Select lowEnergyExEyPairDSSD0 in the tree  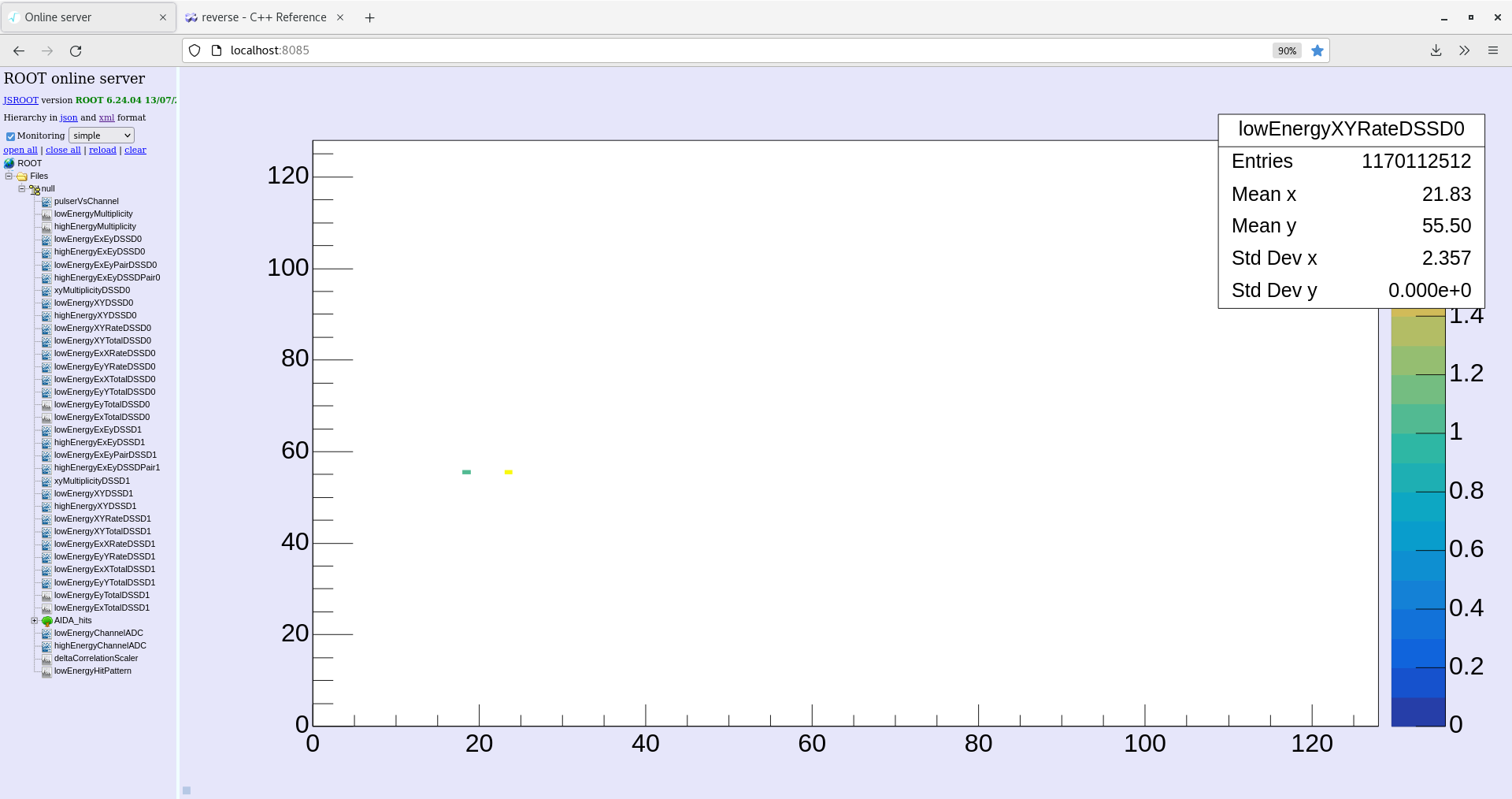106,266
